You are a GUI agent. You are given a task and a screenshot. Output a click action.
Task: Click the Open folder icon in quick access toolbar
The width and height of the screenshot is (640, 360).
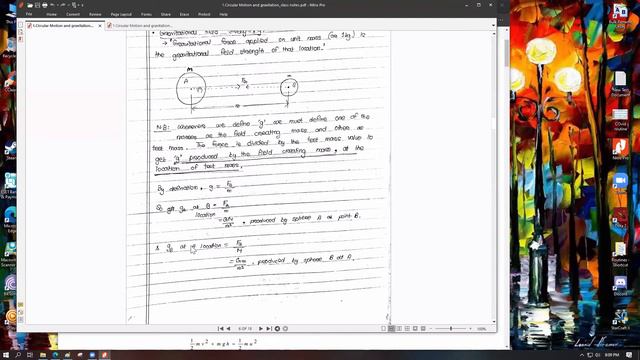coord(30,5)
